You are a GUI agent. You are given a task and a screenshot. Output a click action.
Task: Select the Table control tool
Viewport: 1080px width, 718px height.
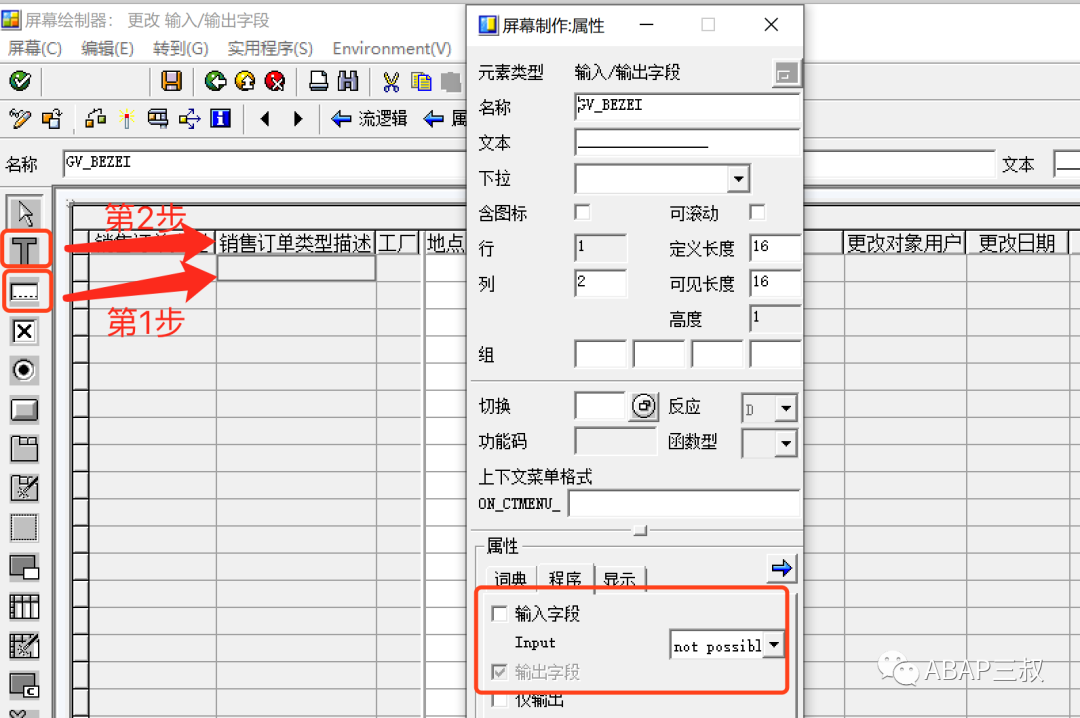[x=24, y=607]
